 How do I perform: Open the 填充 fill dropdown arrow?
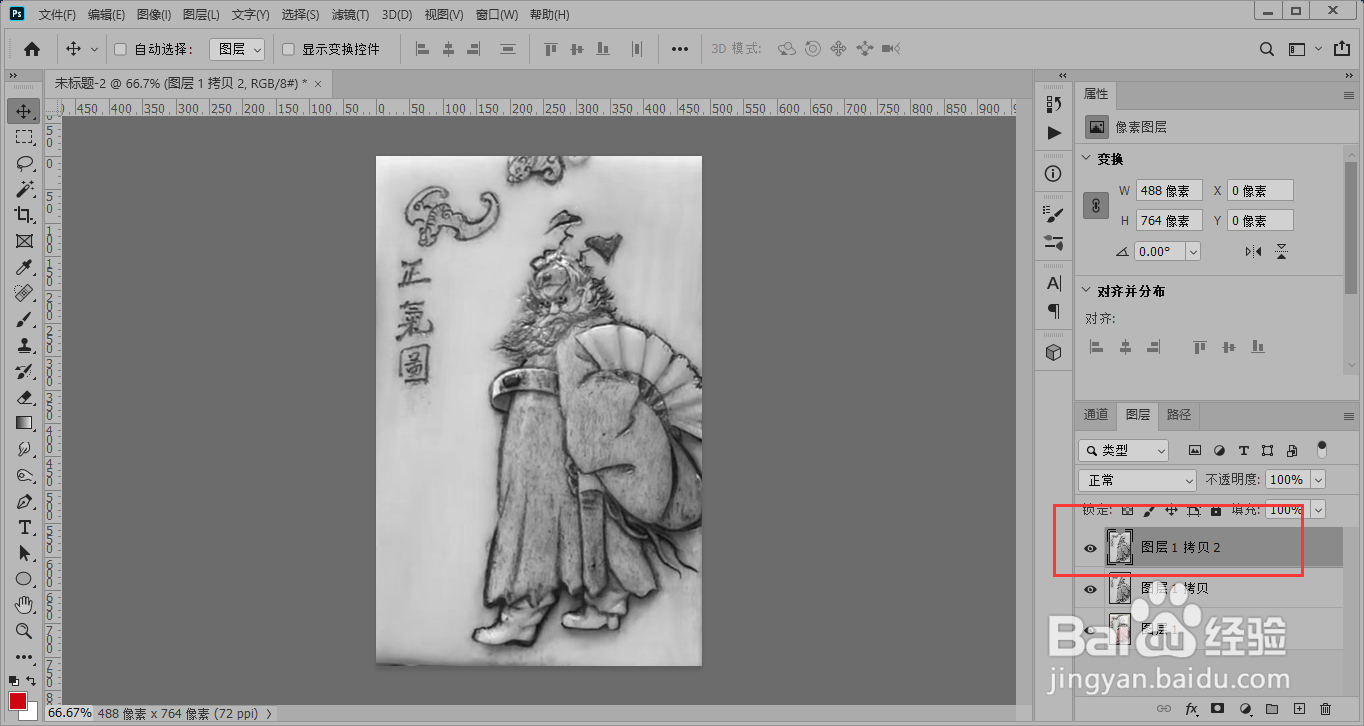(x=1318, y=510)
